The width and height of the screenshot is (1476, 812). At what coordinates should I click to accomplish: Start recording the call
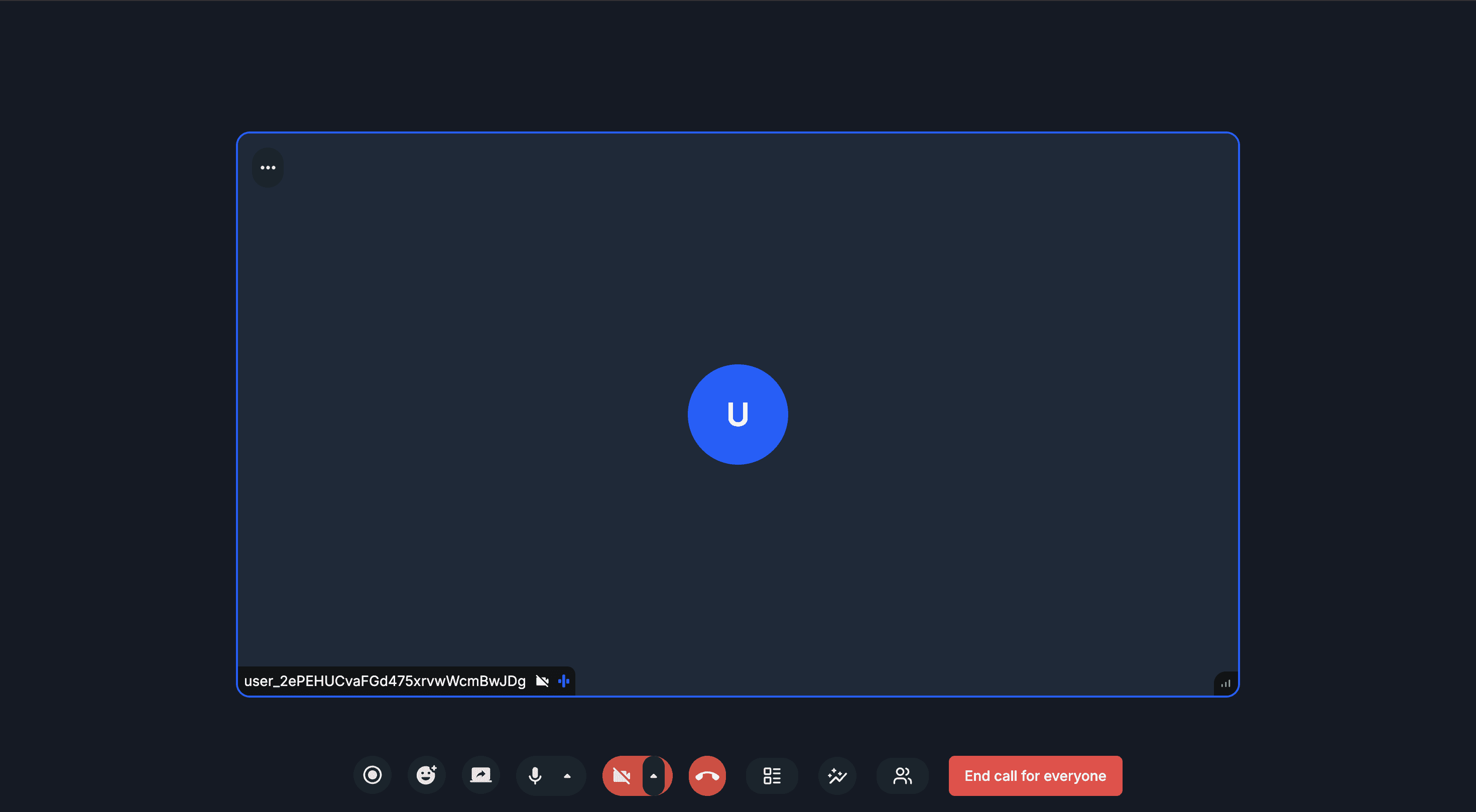(x=373, y=775)
